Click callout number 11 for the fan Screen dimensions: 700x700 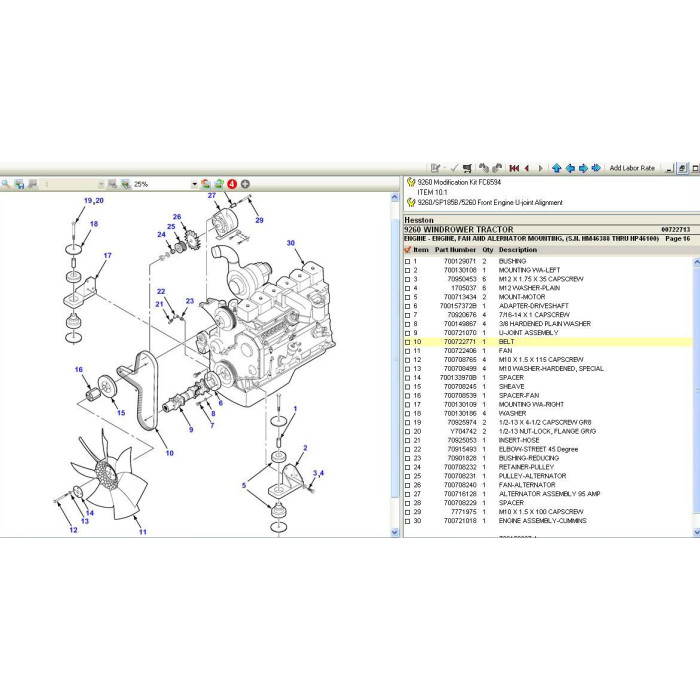142,532
